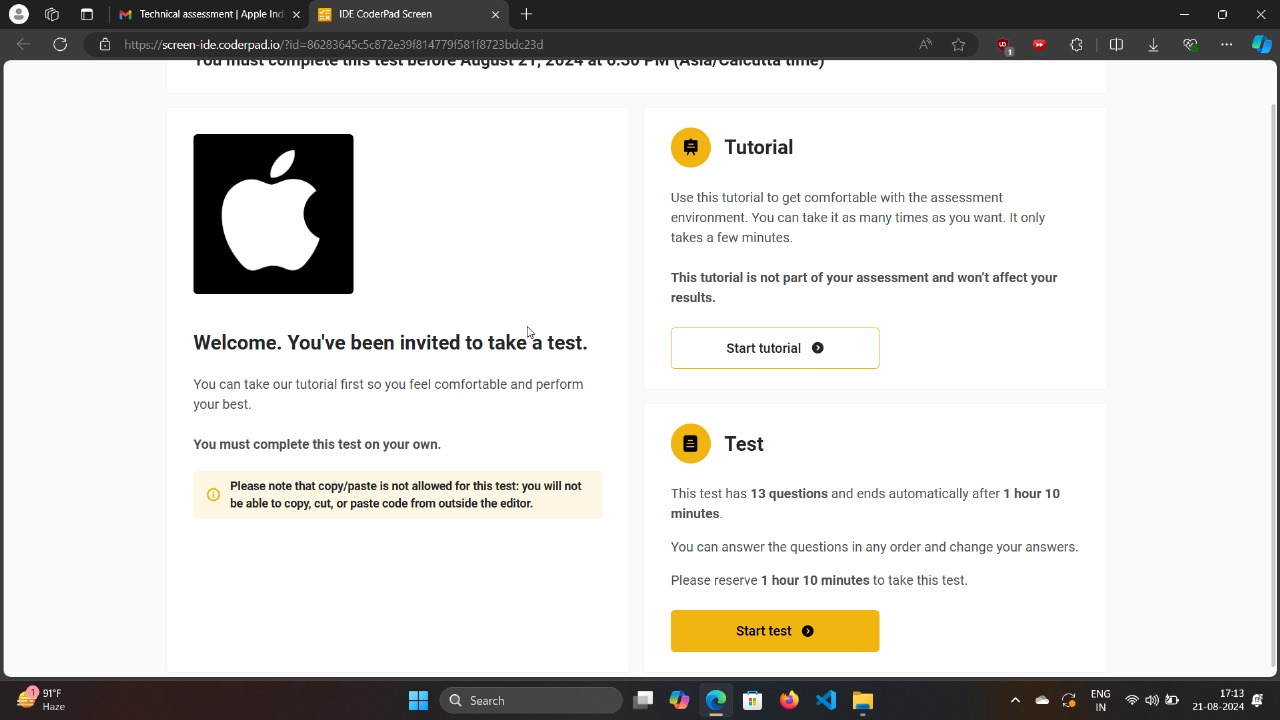Show hidden system tray icons

[1015, 700]
